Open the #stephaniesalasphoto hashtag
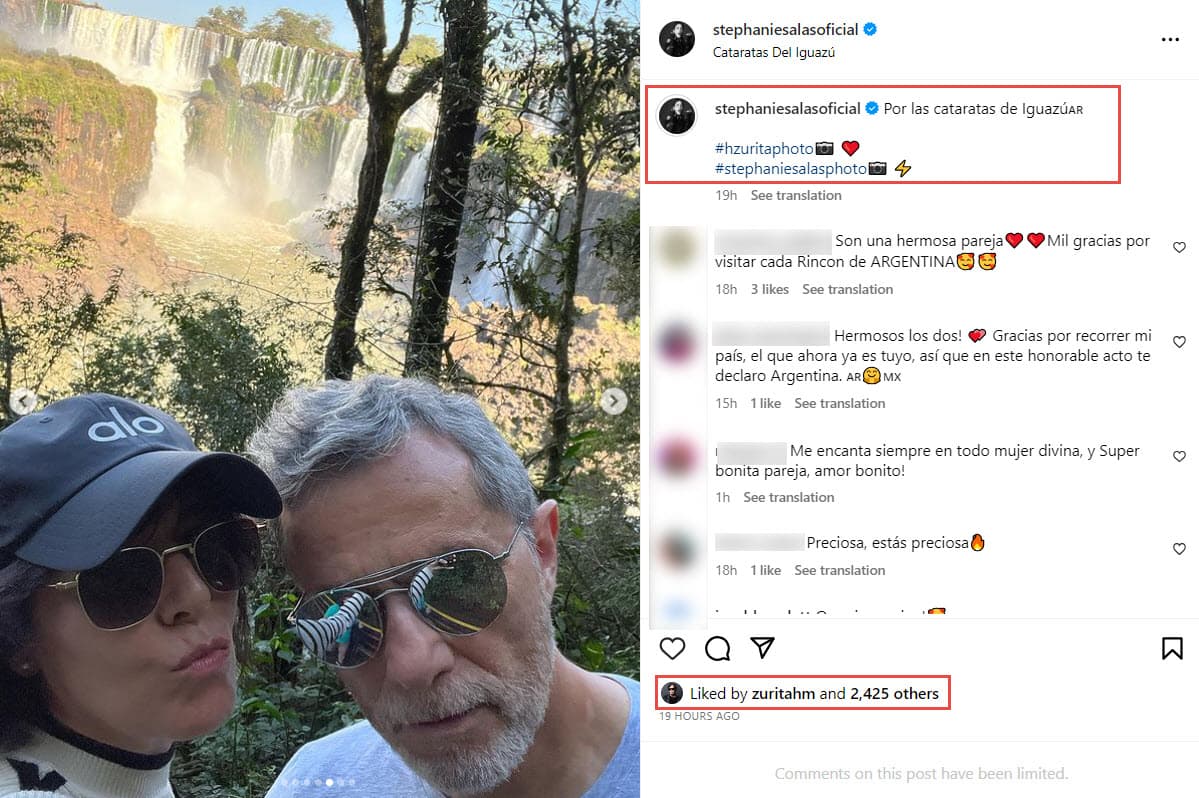The image size is (1199, 798). (790, 168)
